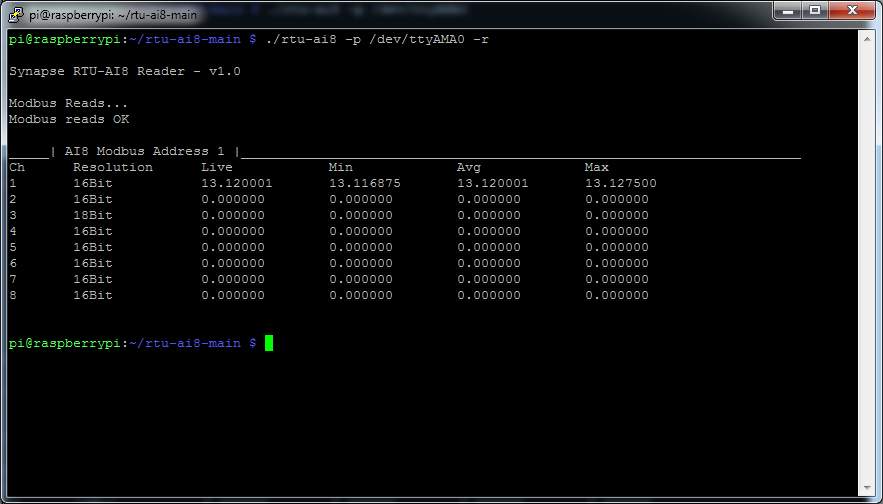
Task: Click the PuTTY icon in the title bar
Action: (16, 14)
